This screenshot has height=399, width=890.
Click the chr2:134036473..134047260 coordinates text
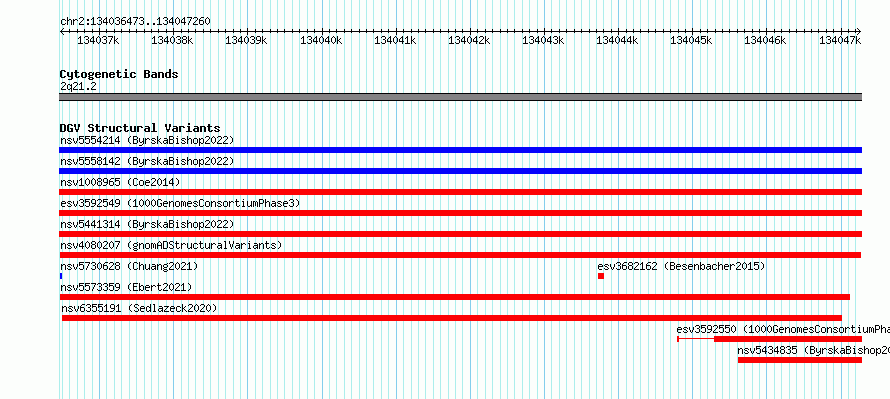(135, 22)
